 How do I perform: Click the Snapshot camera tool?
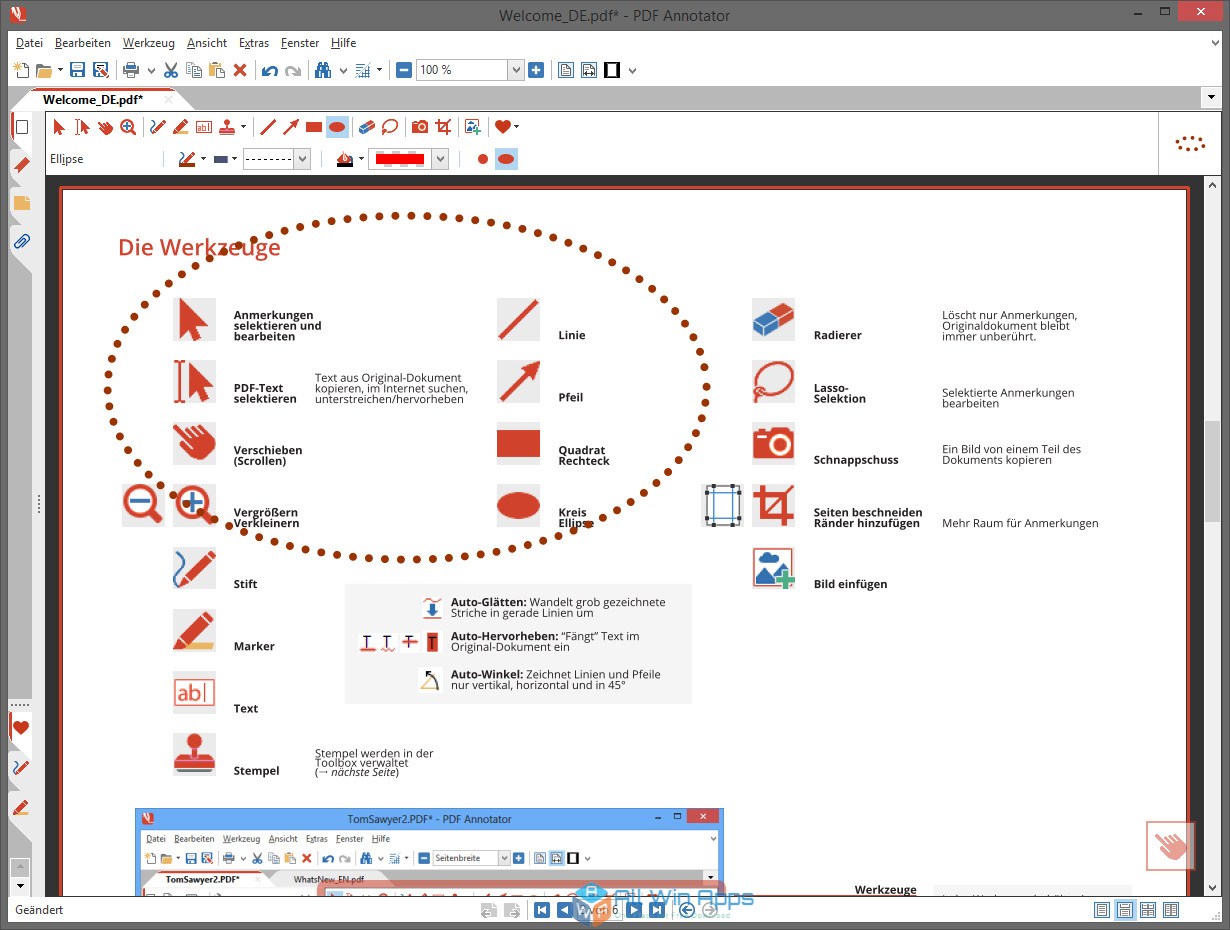pos(420,127)
